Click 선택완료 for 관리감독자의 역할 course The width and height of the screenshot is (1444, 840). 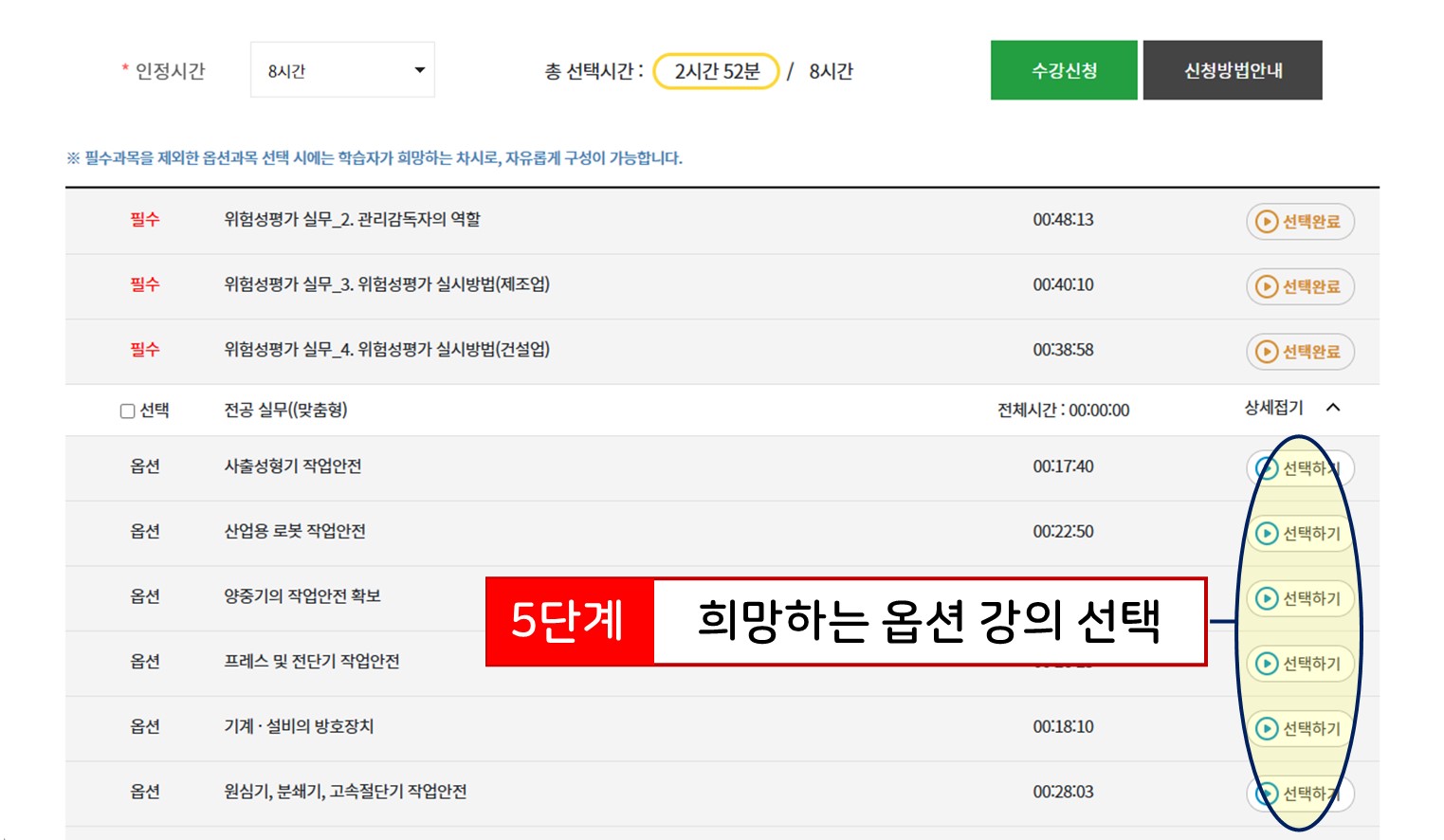click(x=1300, y=222)
